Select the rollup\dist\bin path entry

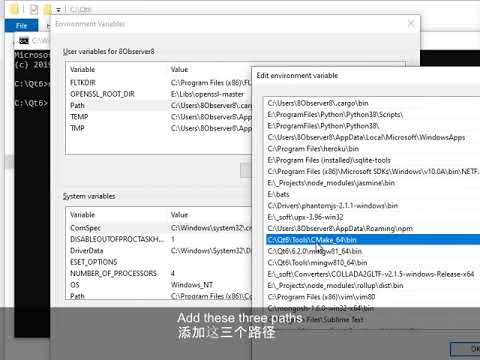pos(373,285)
